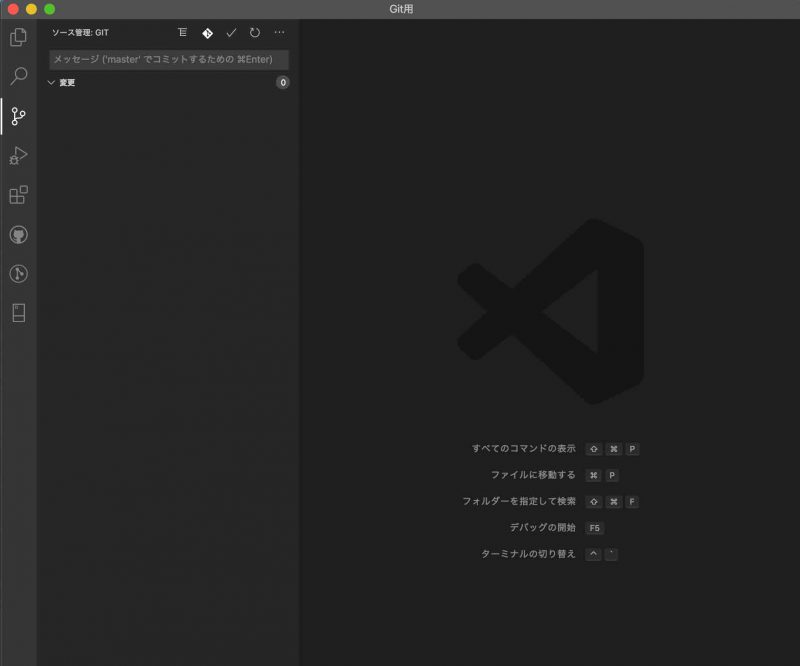
Task: Open the notebook icon view in activity bar
Action: (18, 313)
